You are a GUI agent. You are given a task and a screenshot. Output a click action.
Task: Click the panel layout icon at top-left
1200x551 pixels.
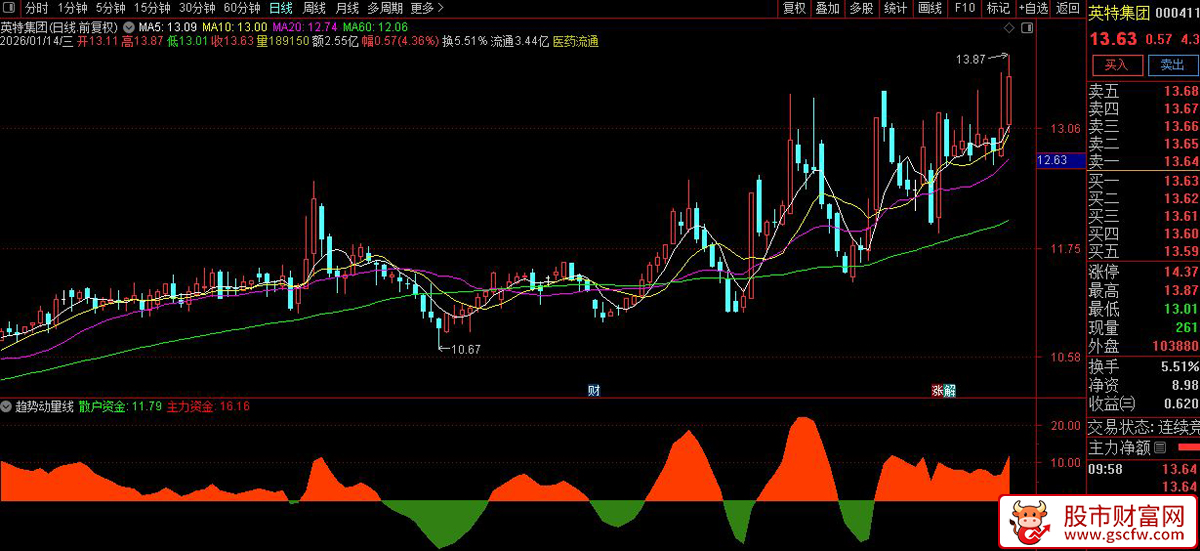click(x=10, y=8)
